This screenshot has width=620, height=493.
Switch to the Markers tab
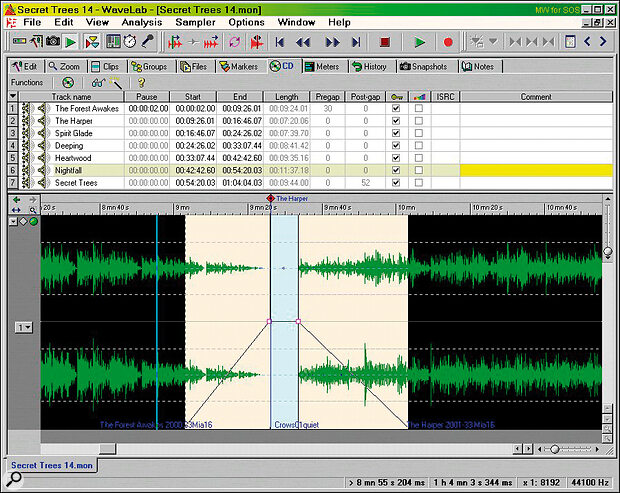(x=238, y=66)
